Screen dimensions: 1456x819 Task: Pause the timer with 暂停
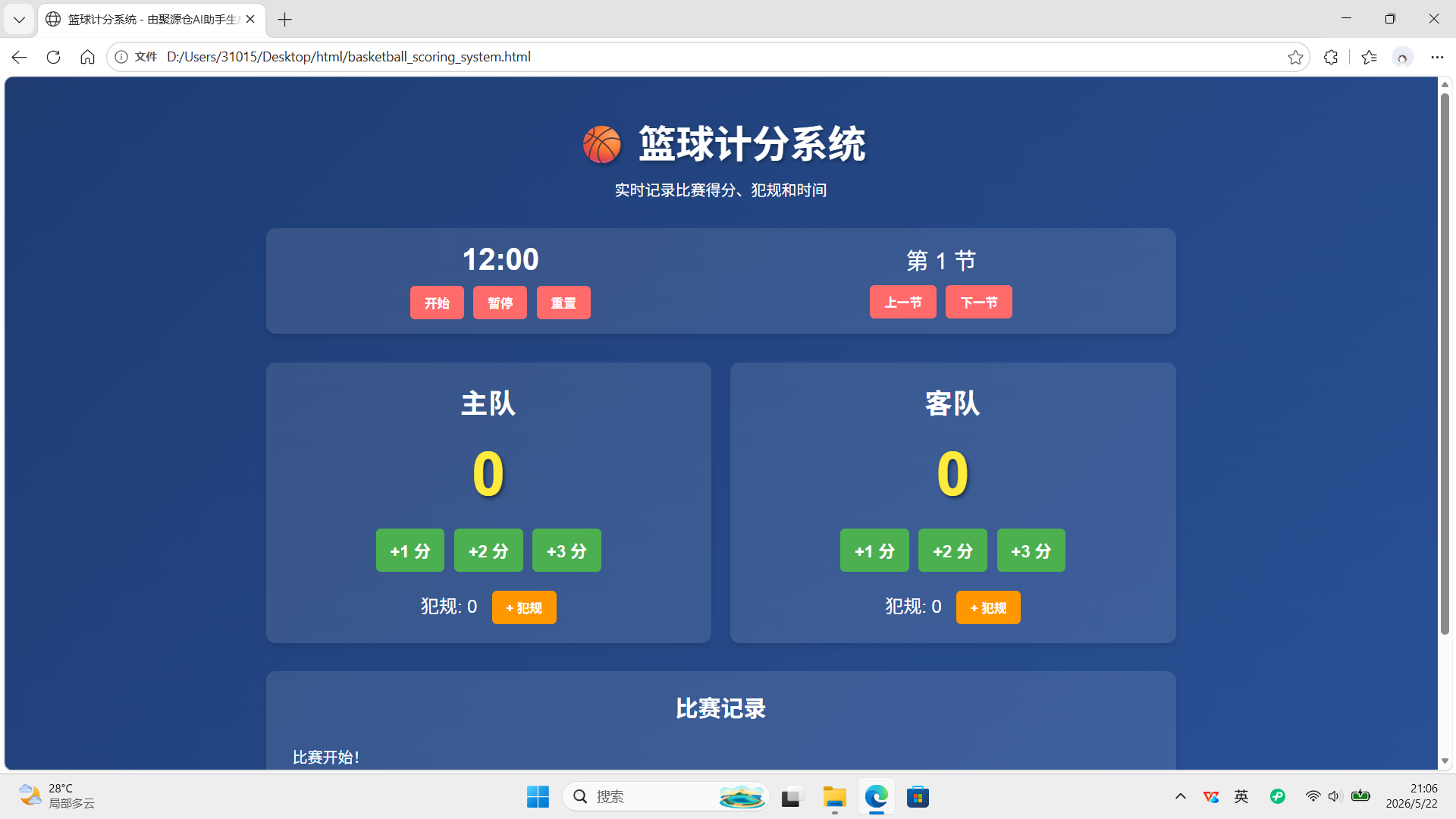[500, 303]
